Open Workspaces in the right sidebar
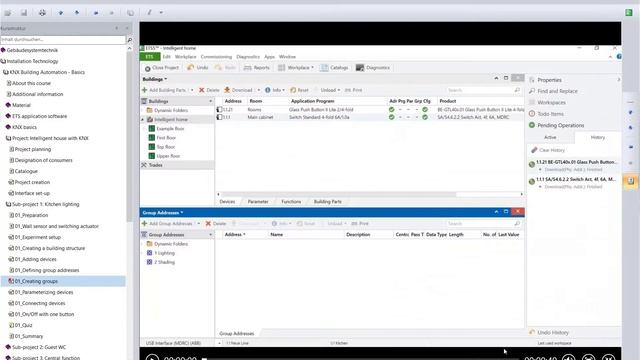This screenshot has width=640, height=360. click(x=551, y=102)
